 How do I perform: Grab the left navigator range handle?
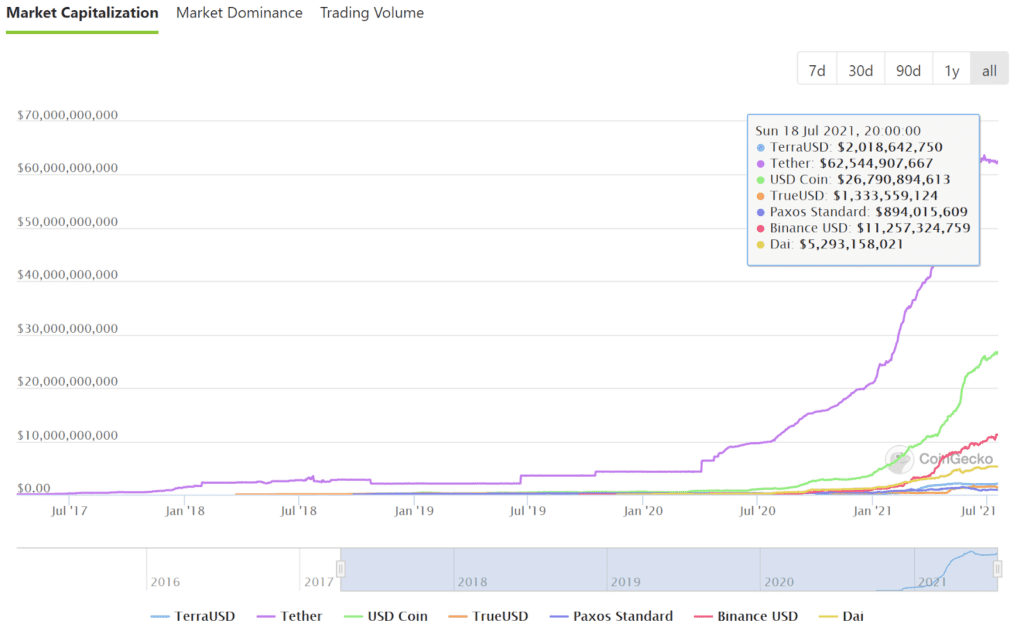tap(341, 569)
